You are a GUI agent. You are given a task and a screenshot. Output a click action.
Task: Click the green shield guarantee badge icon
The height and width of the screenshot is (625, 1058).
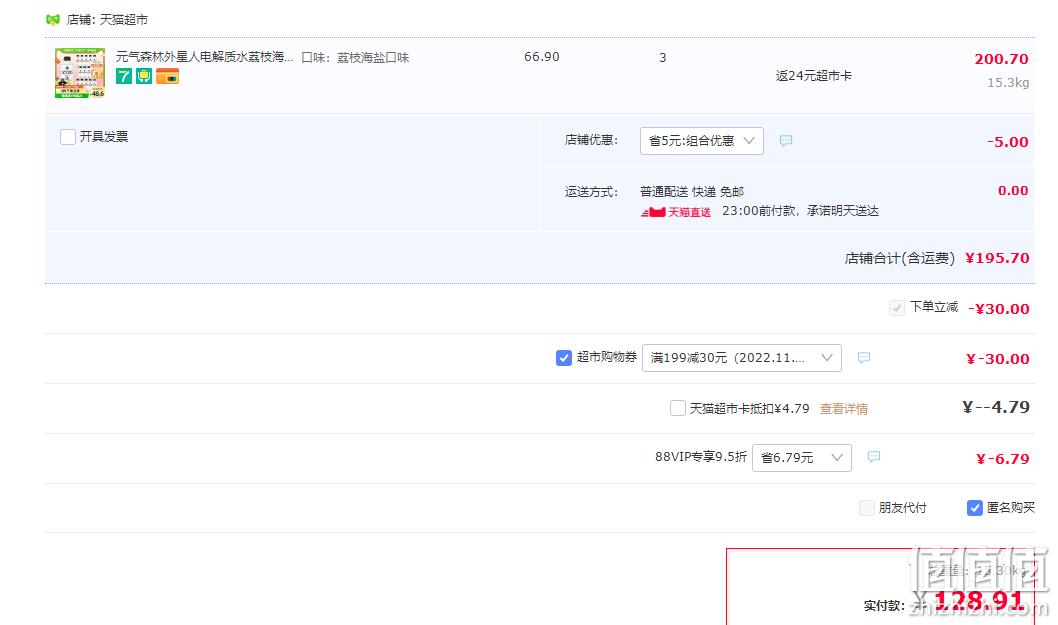pyautogui.click(x=144, y=76)
